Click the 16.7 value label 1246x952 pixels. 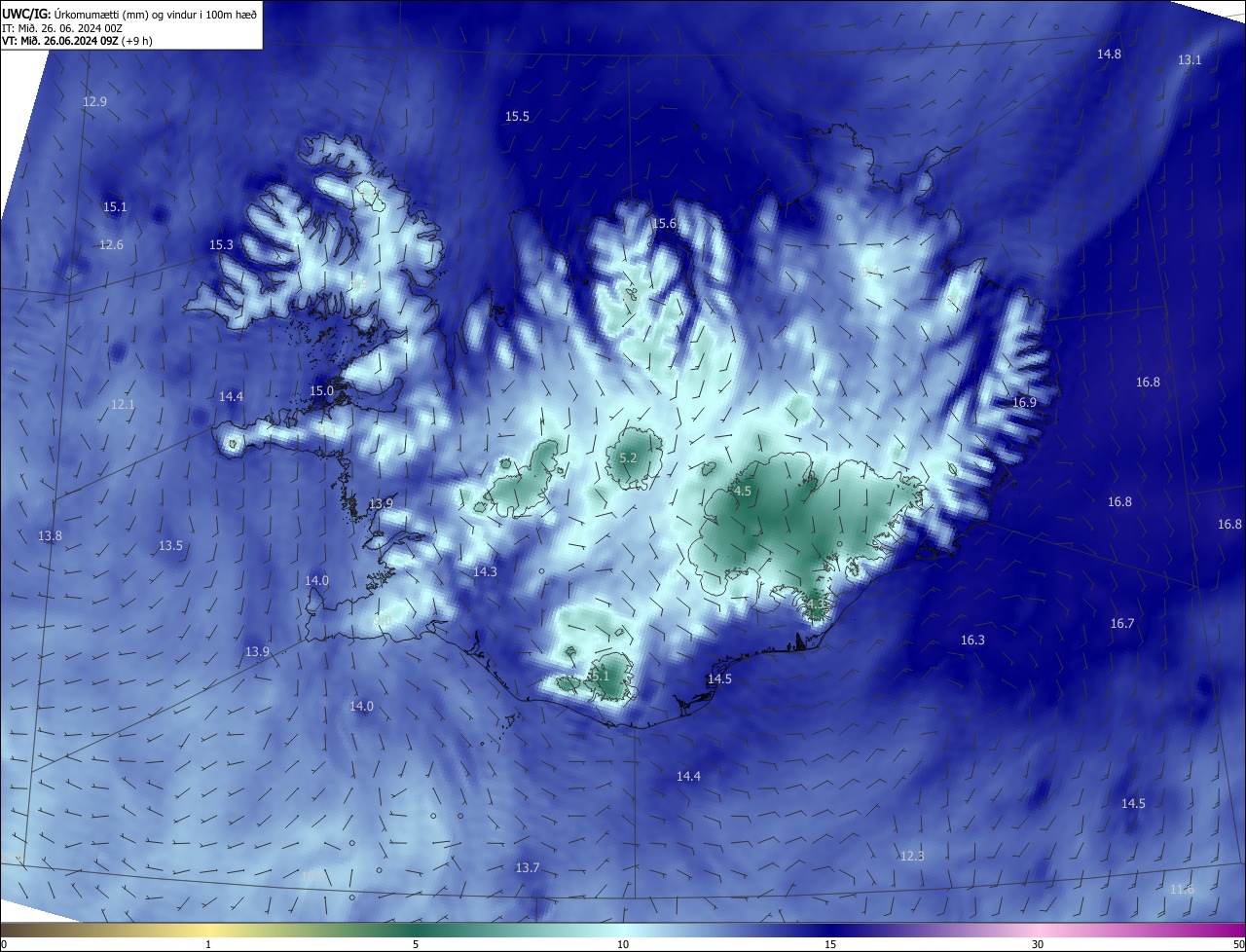point(1122,624)
